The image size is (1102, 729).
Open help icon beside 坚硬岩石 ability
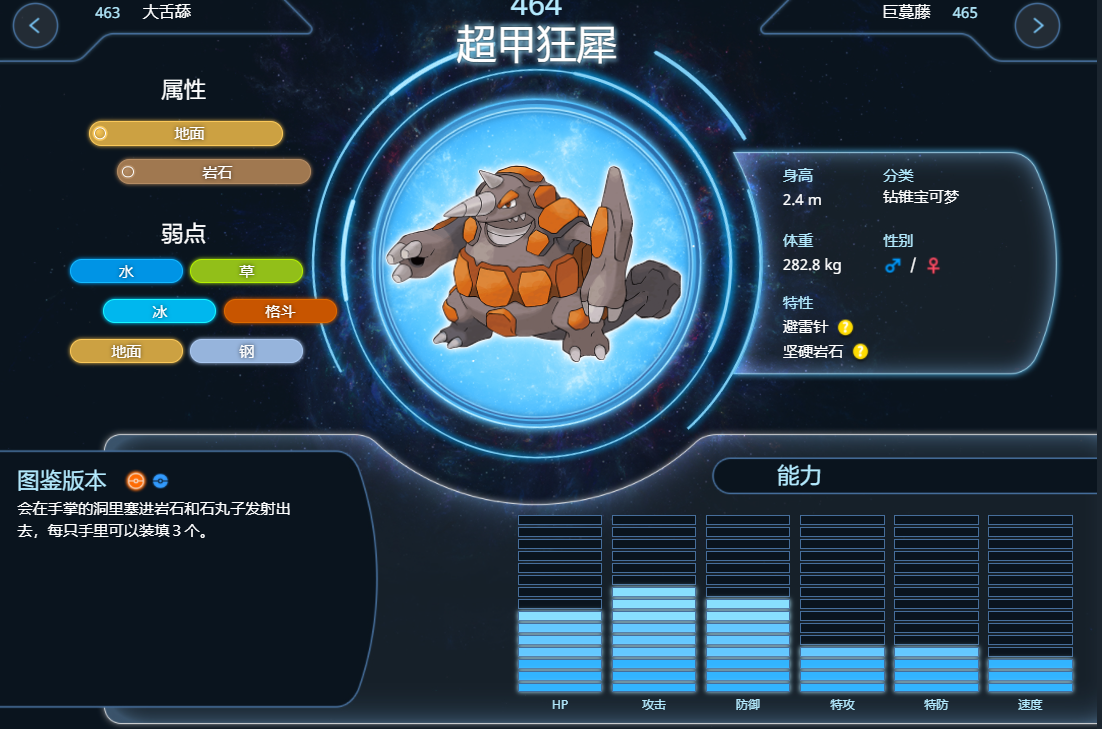tap(860, 351)
